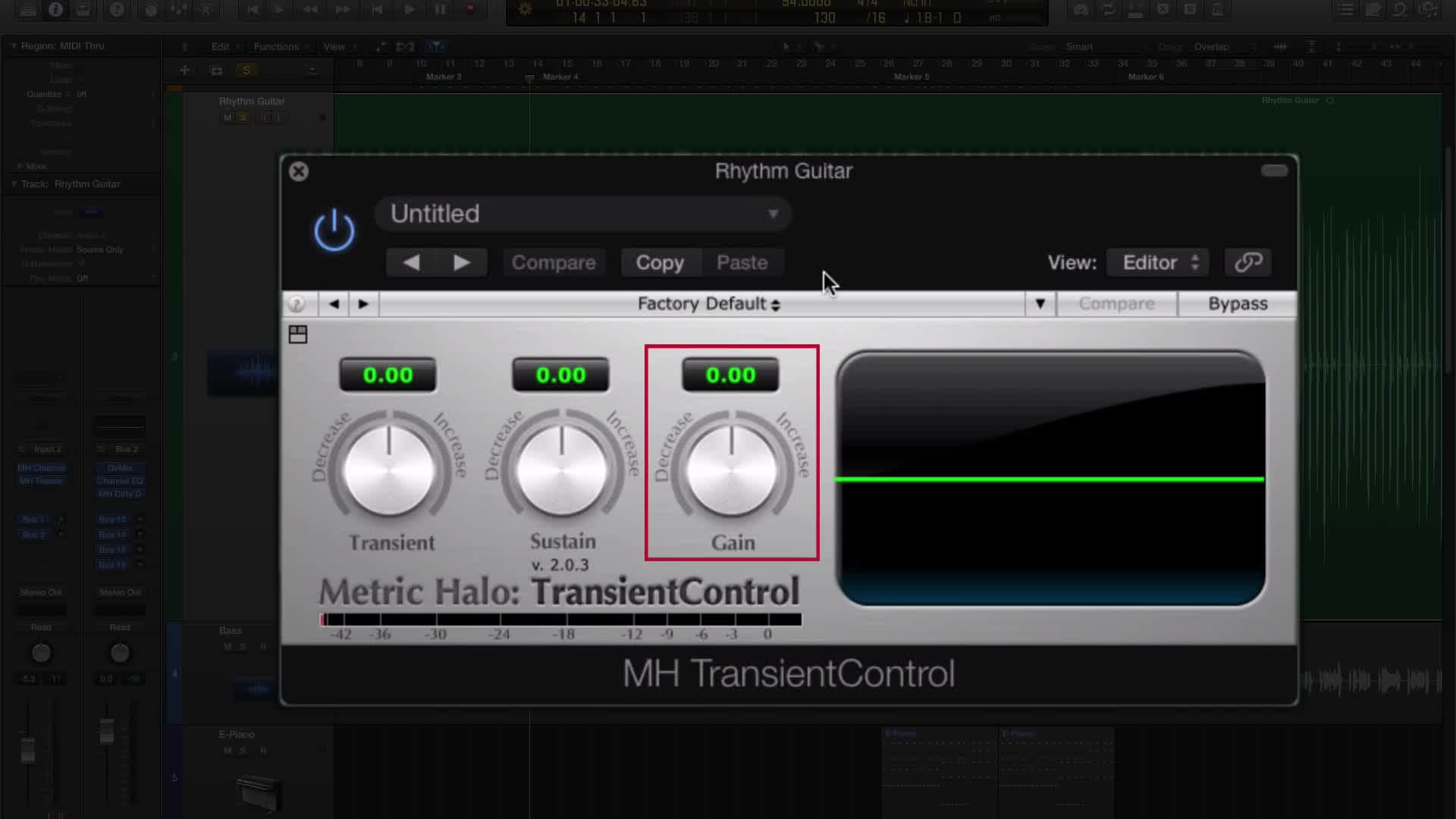Click the Cycle mode loop icon
The height and width of the screenshot is (819, 1456).
(x=1109, y=10)
